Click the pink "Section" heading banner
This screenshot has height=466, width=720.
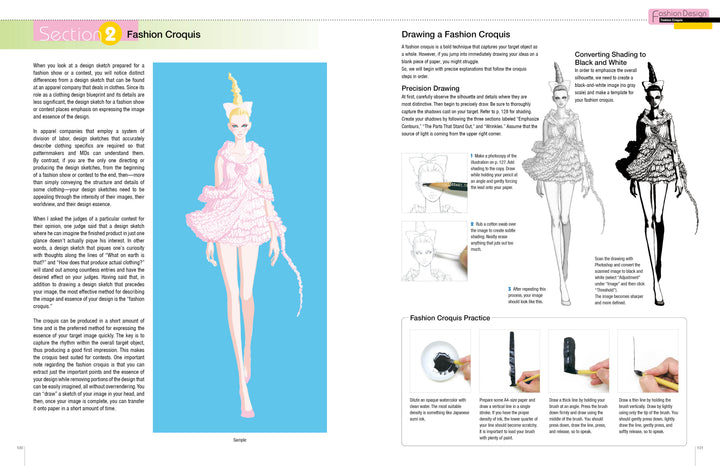[85, 31]
